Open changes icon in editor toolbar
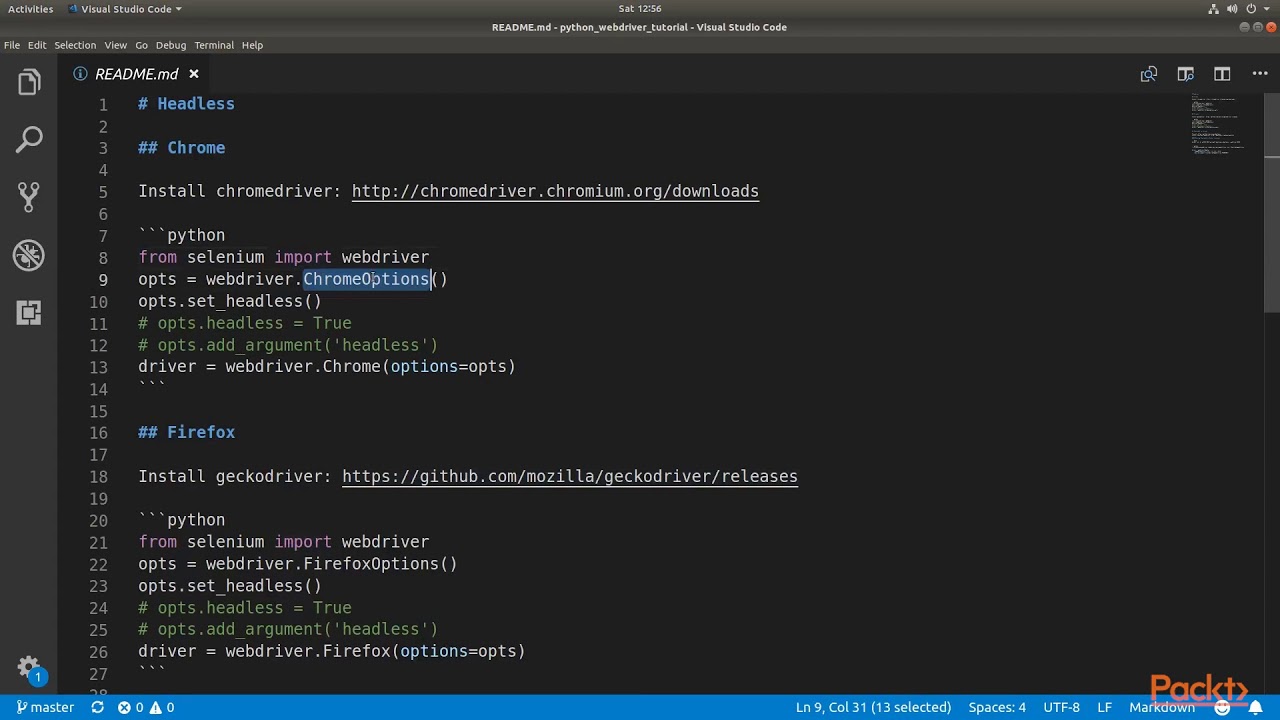The height and width of the screenshot is (720, 1280). click(x=1149, y=74)
